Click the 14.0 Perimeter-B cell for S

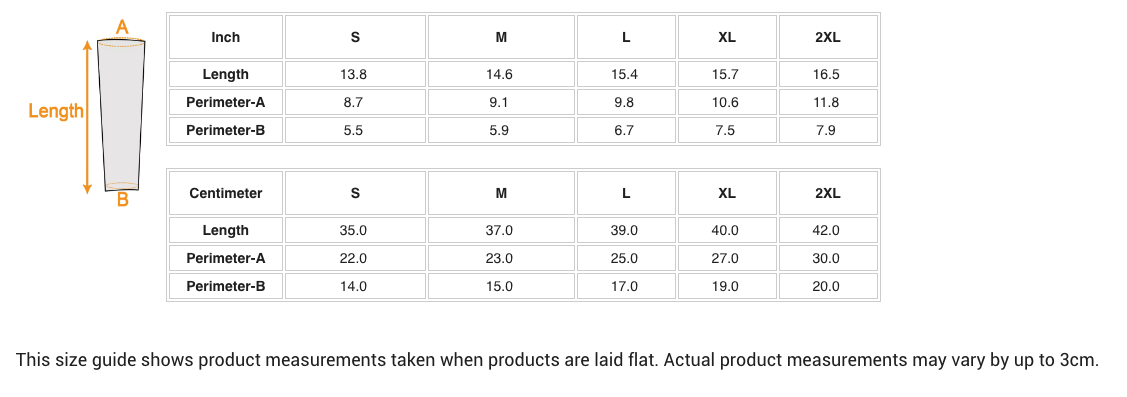tap(355, 286)
